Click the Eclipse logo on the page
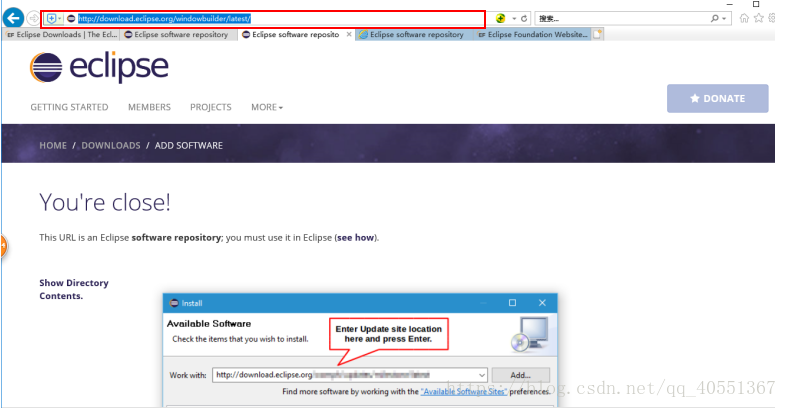 pos(99,67)
